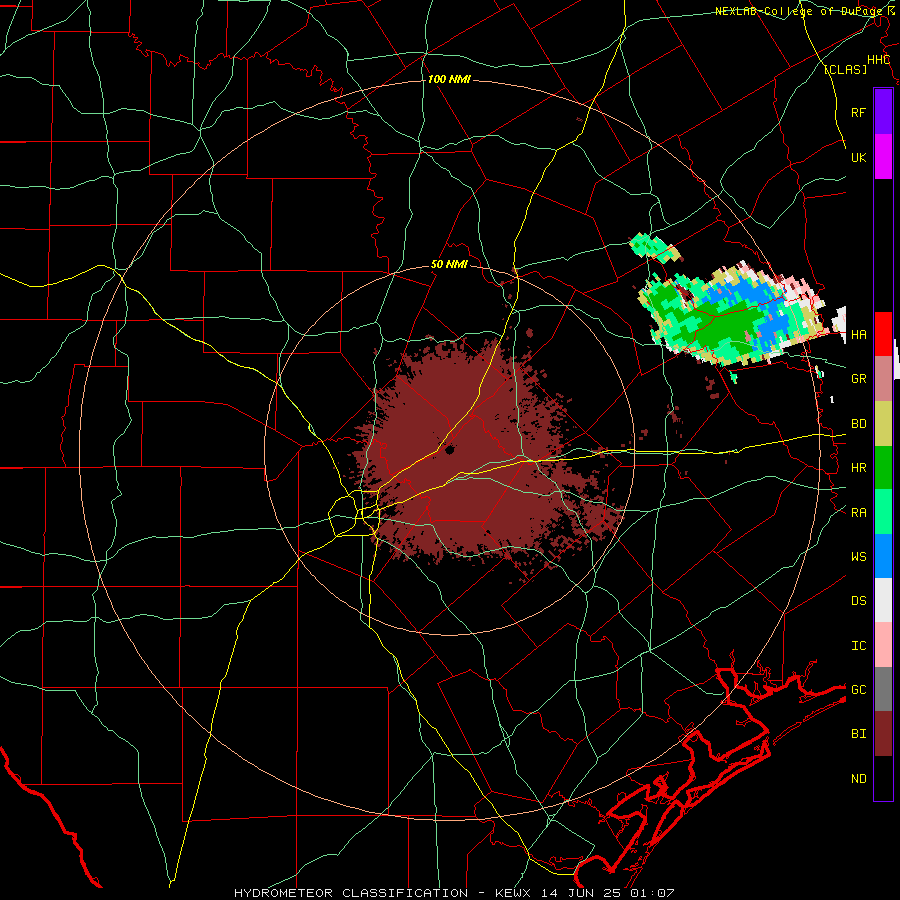Click the HR legend label
Image resolution: width=900 pixels, height=900 pixels.
pos(858,468)
